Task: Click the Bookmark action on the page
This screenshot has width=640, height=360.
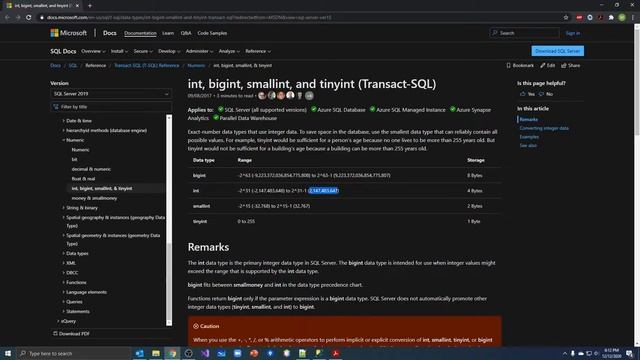Action: point(520,65)
